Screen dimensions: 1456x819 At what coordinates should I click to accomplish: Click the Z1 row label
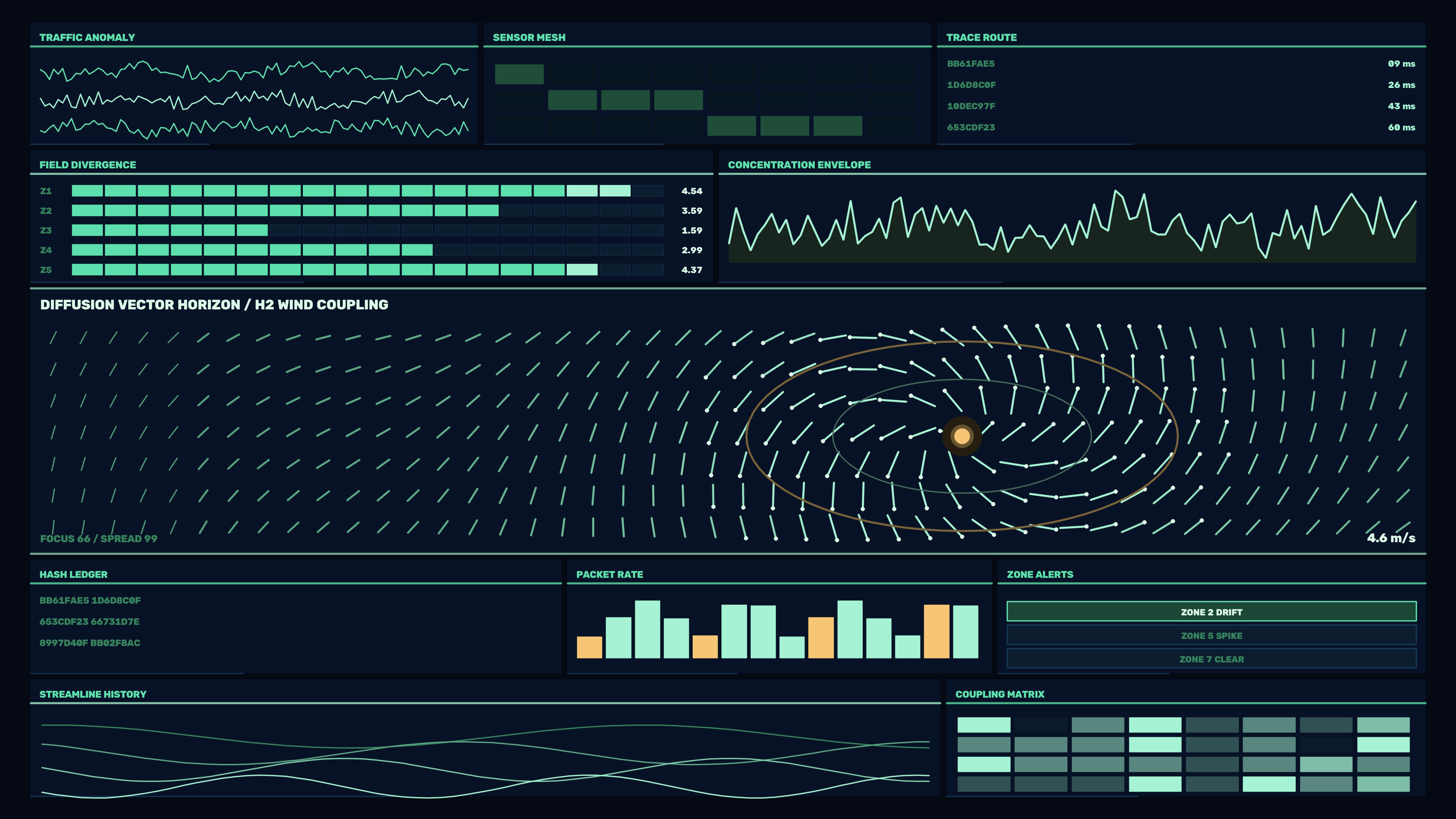pyautogui.click(x=46, y=191)
